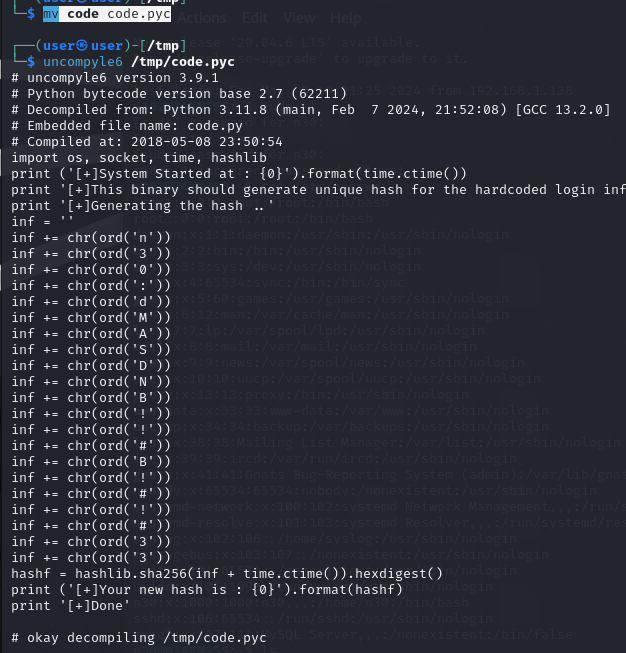Open the faint Actions menu
The image size is (626, 653).
[x=203, y=17]
